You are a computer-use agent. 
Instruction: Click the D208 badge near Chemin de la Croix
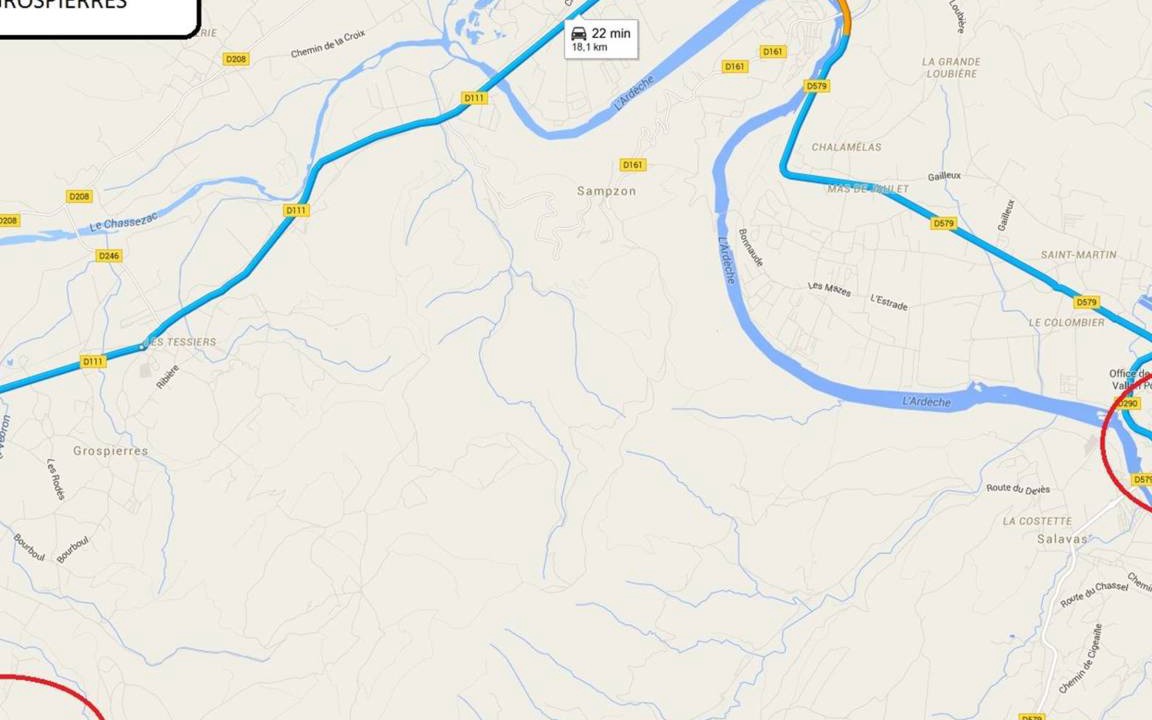(236, 59)
